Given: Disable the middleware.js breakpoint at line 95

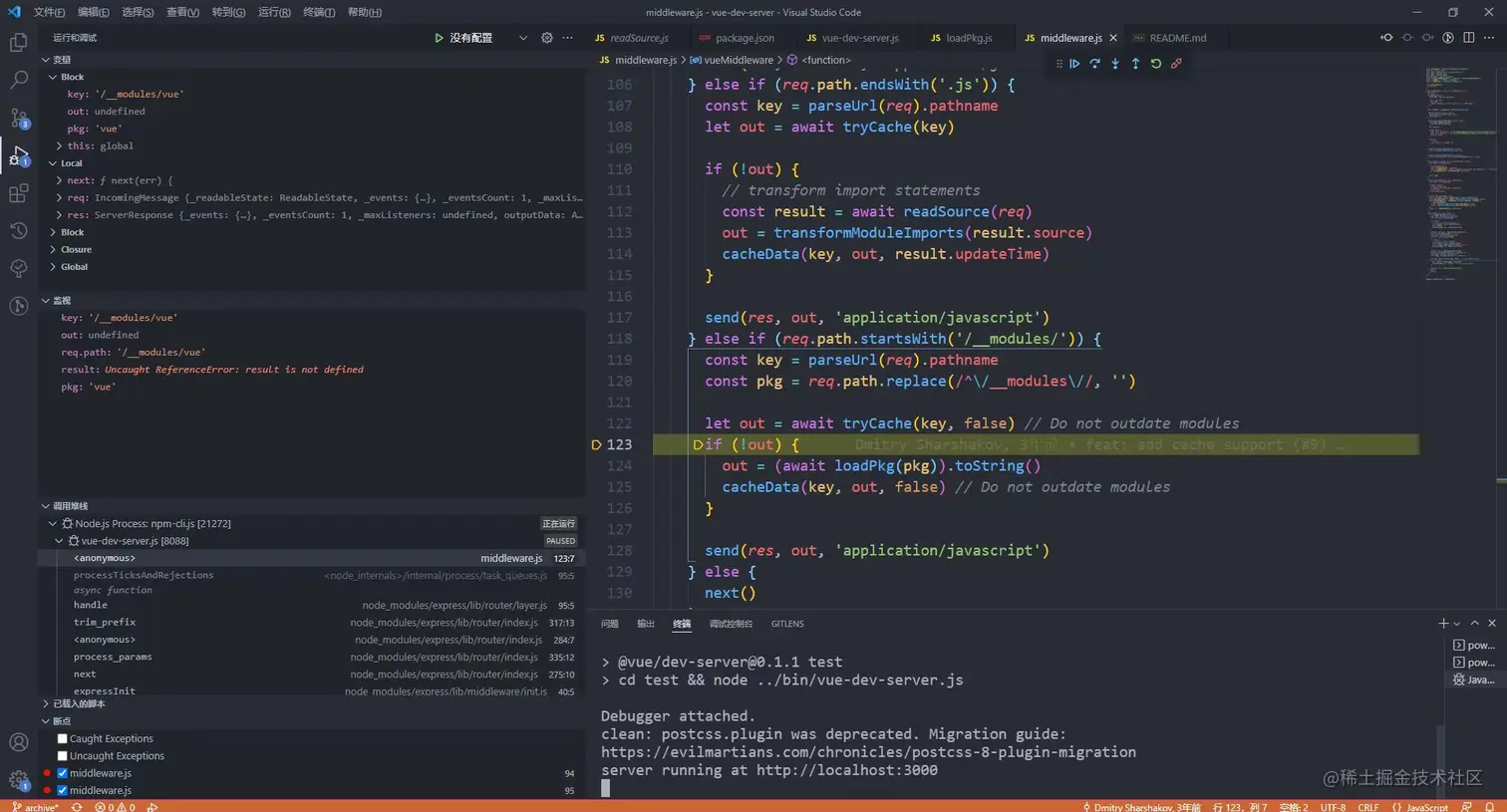Looking at the screenshot, I should pyautogui.click(x=62, y=790).
